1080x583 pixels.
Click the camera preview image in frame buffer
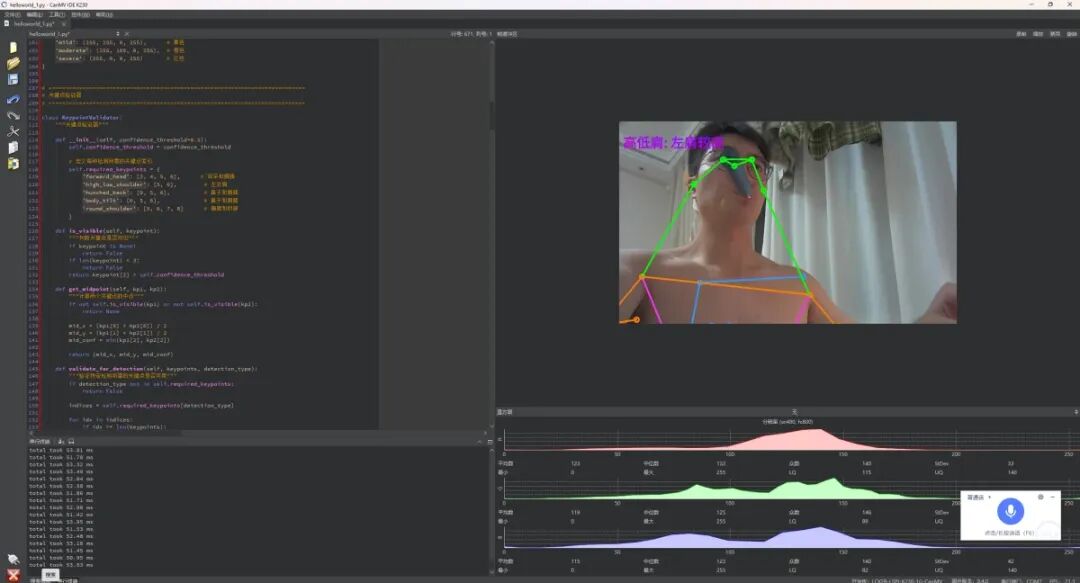pyautogui.click(x=787, y=222)
